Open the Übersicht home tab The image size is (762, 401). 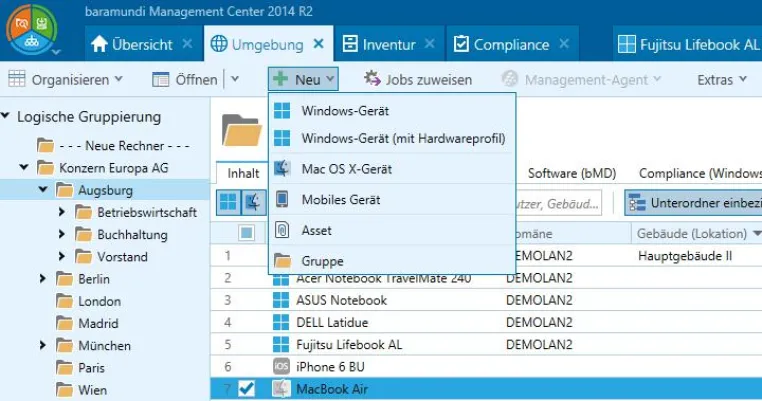coord(131,45)
